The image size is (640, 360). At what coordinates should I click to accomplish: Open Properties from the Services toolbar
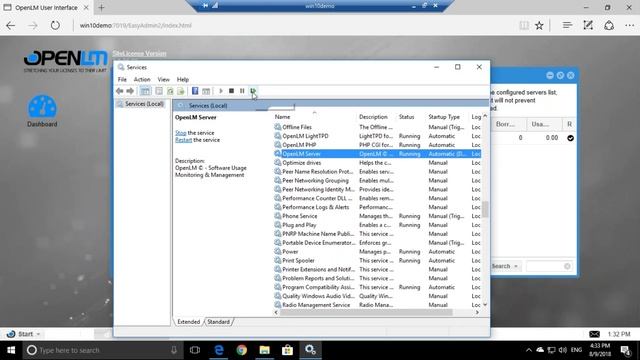[159, 91]
